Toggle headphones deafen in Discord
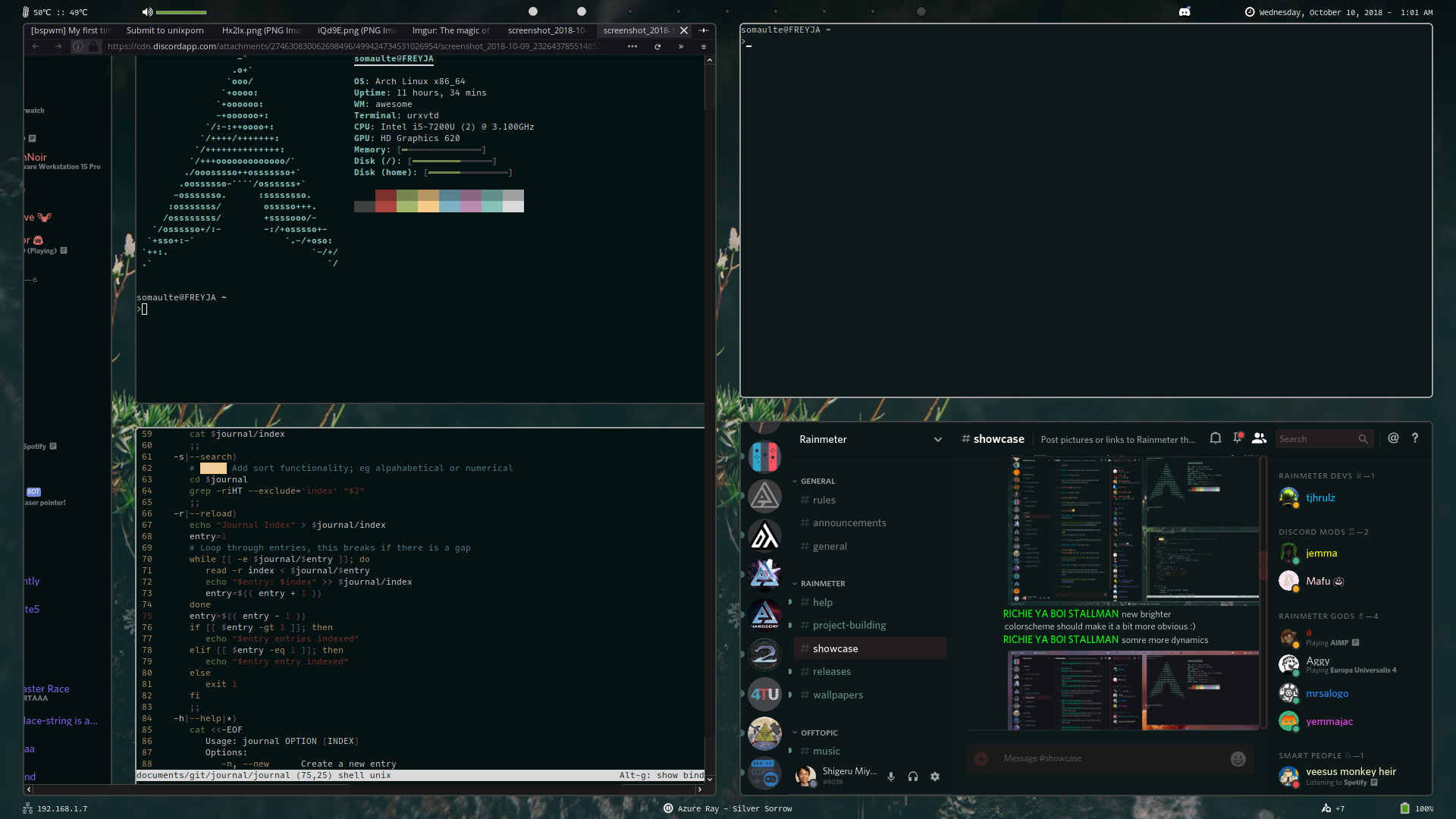Viewport: 1456px width, 819px height. coord(913,777)
